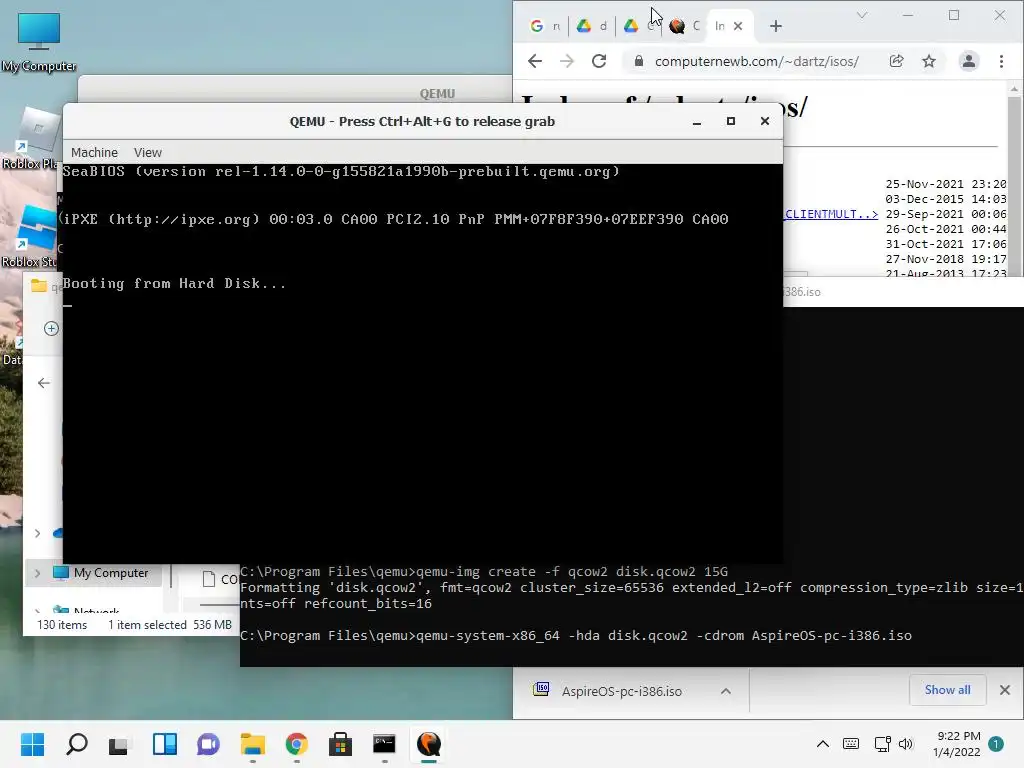Switch to Command Prompt on the taskbar
This screenshot has height=768, width=1024.
384,744
